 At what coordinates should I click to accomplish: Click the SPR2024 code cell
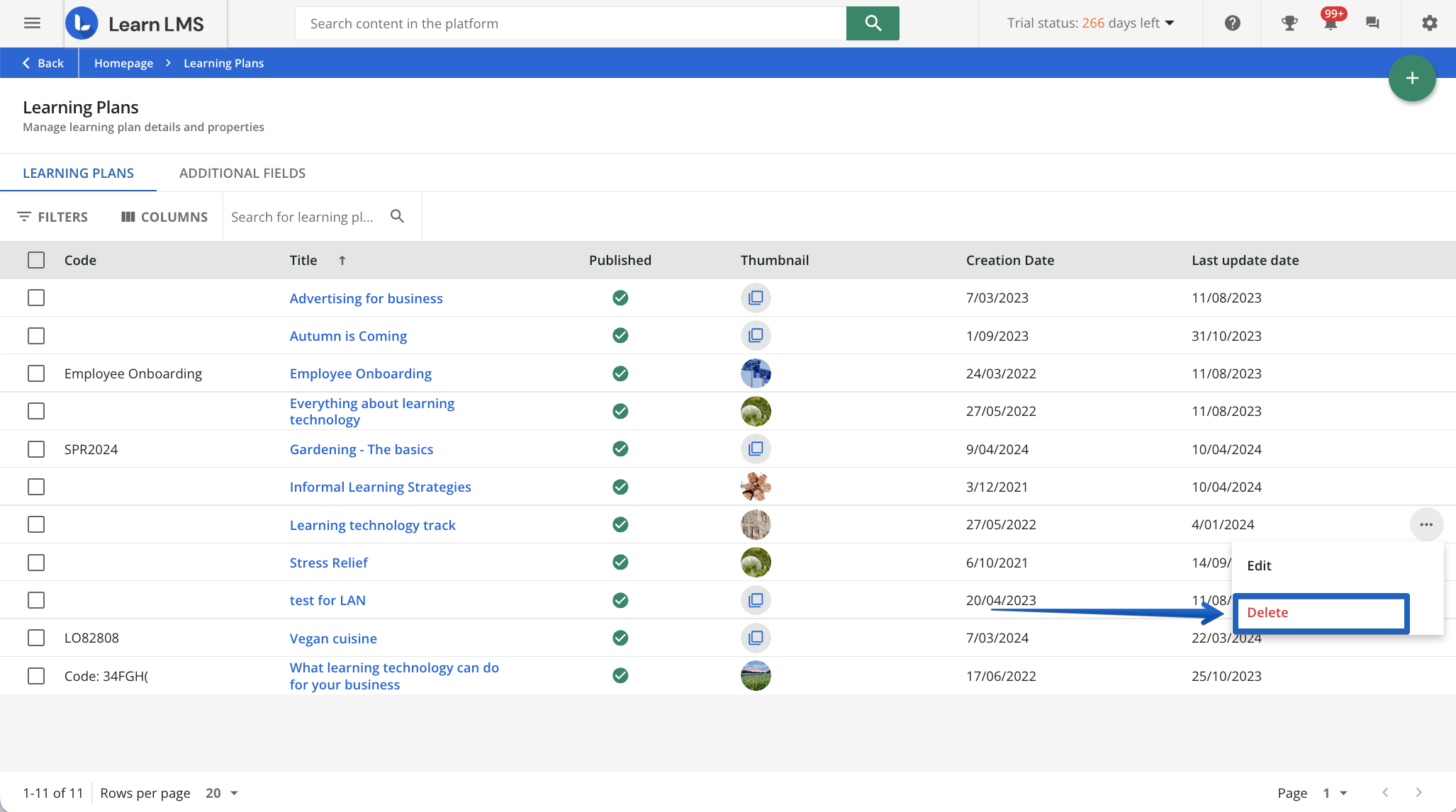(x=91, y=449)
